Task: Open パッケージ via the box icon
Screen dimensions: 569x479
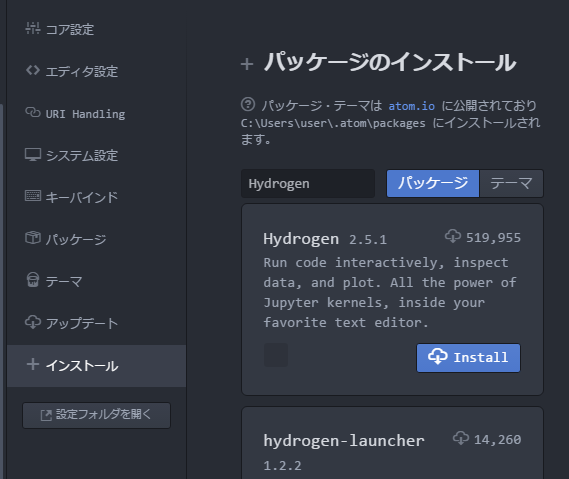Action: [33, 238]
